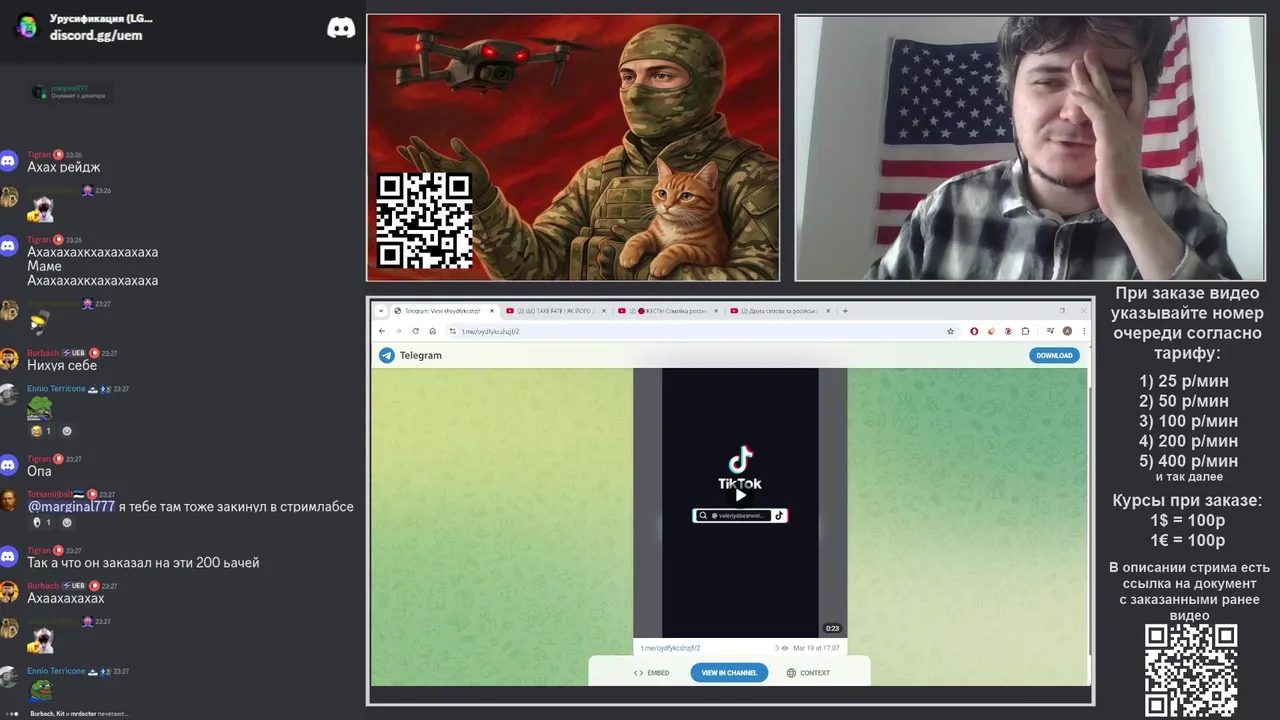Click the Telegram DOWNLOAD button
1280x720 pixels.
(1054, 355)
